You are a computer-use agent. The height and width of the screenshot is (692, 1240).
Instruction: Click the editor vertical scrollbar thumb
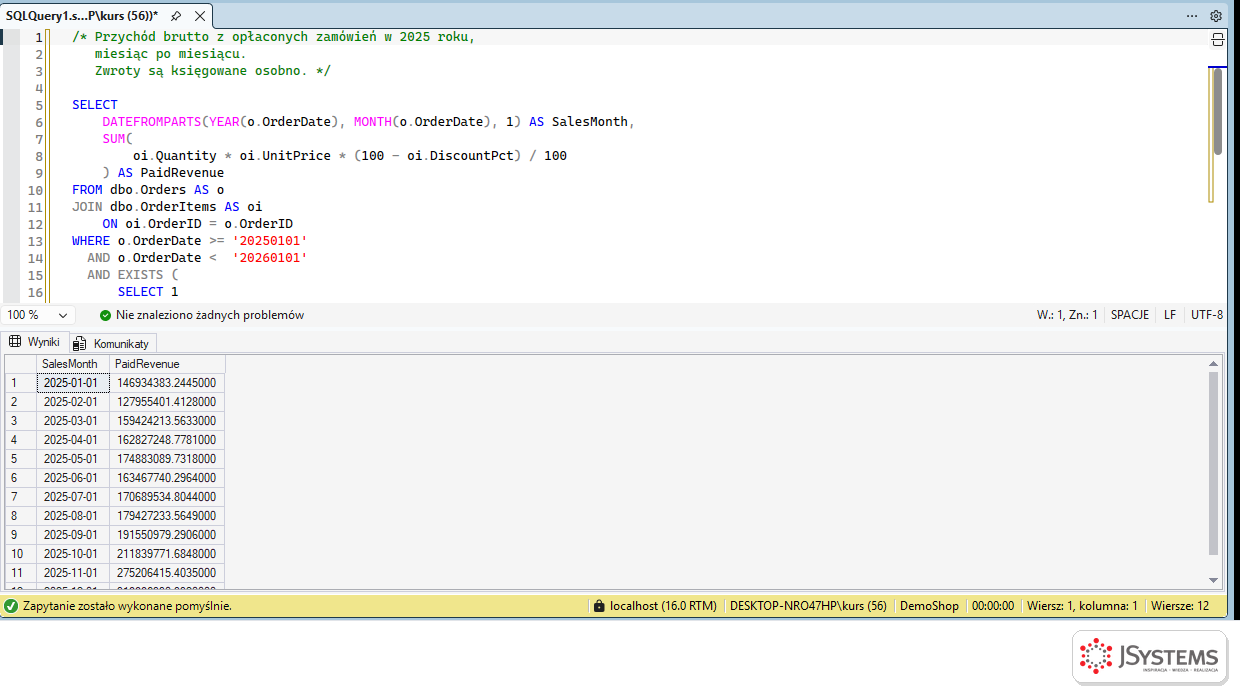(1217, 111)
